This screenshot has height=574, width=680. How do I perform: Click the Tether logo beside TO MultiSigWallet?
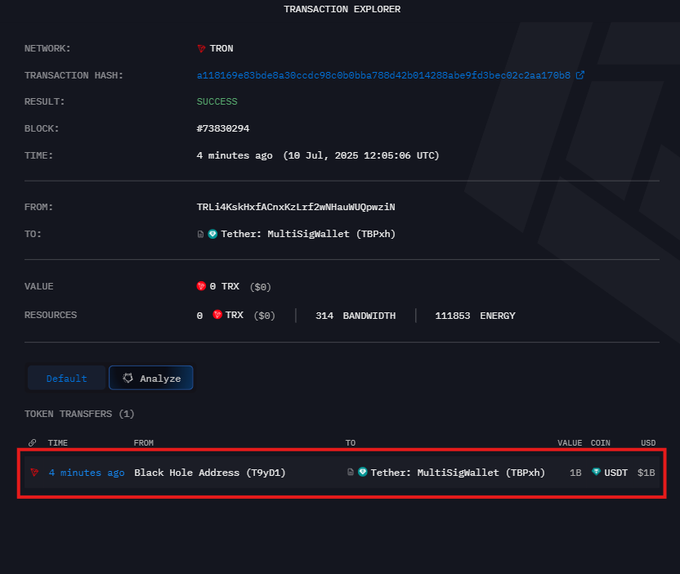coord(212,234)
